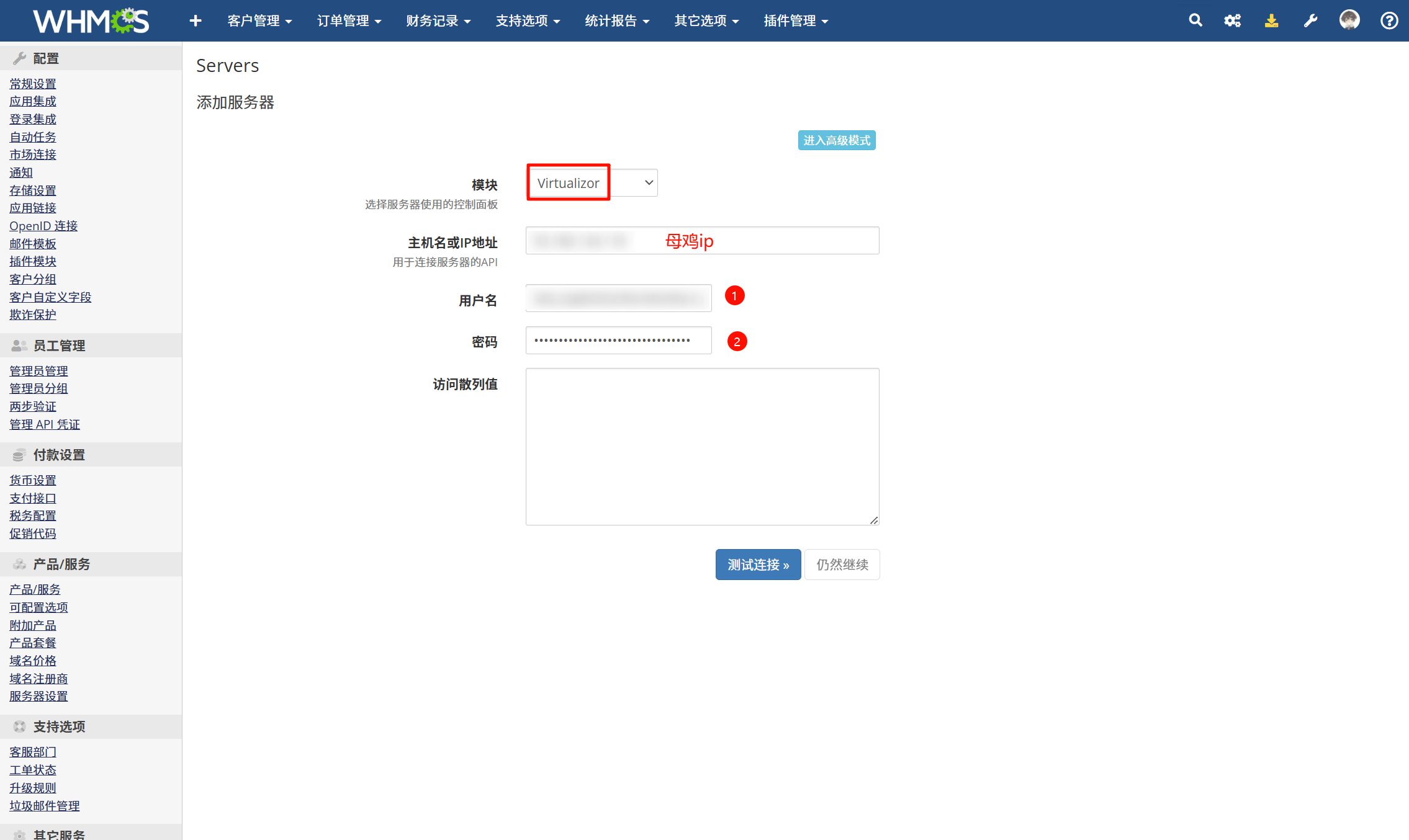Open the wrench configuration icon
This screenshot has width=1409, height=840.
1310,20
